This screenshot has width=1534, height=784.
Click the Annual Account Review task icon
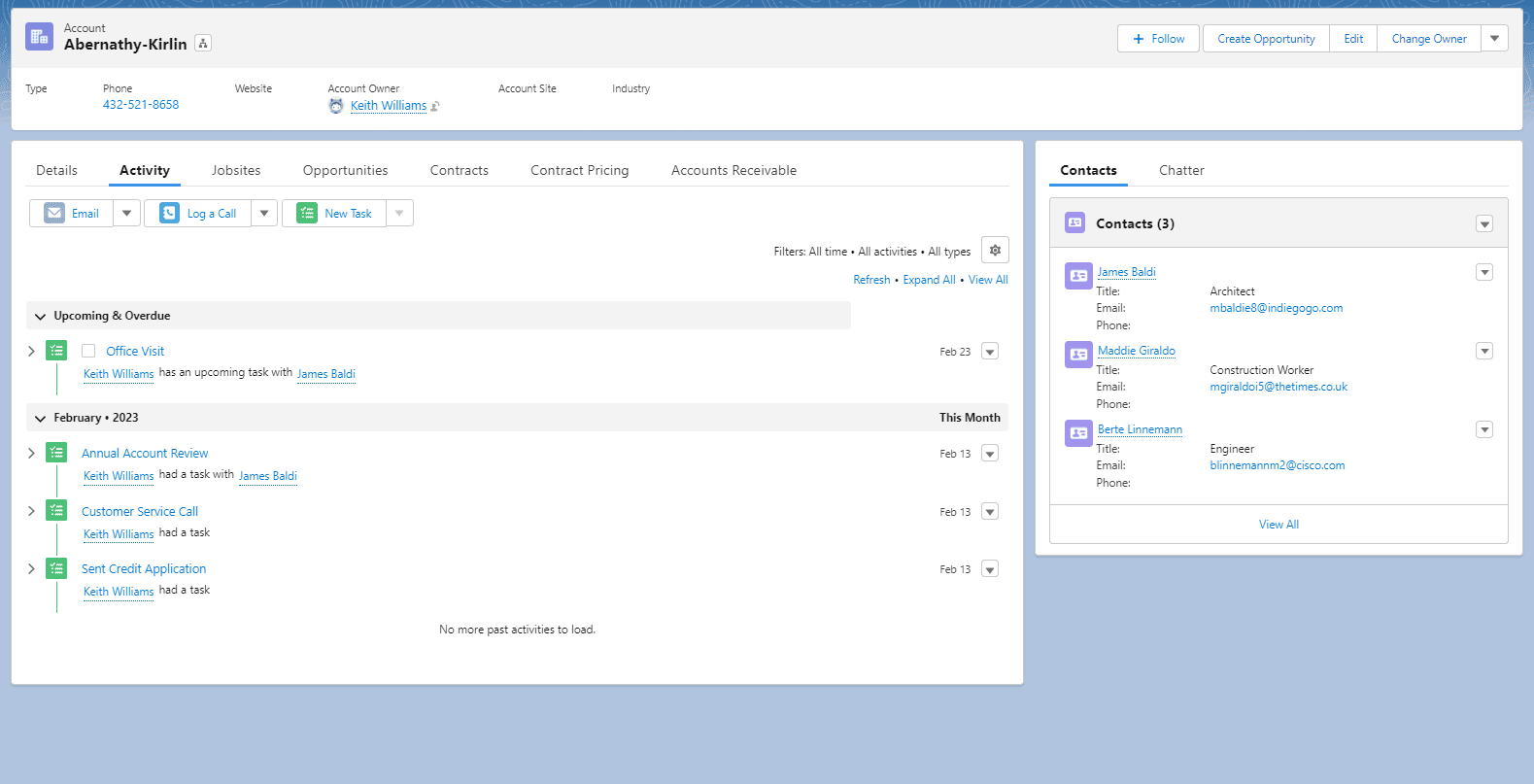pos(56,453)
